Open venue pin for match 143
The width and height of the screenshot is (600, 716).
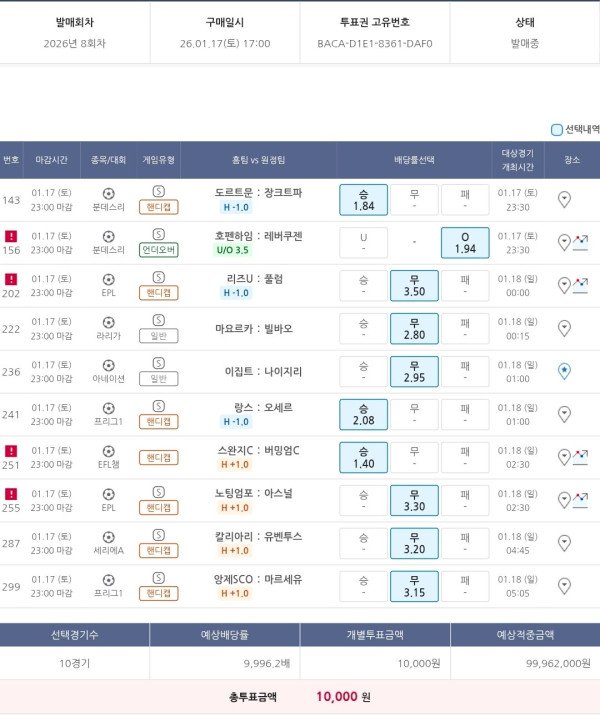(564, 200)
